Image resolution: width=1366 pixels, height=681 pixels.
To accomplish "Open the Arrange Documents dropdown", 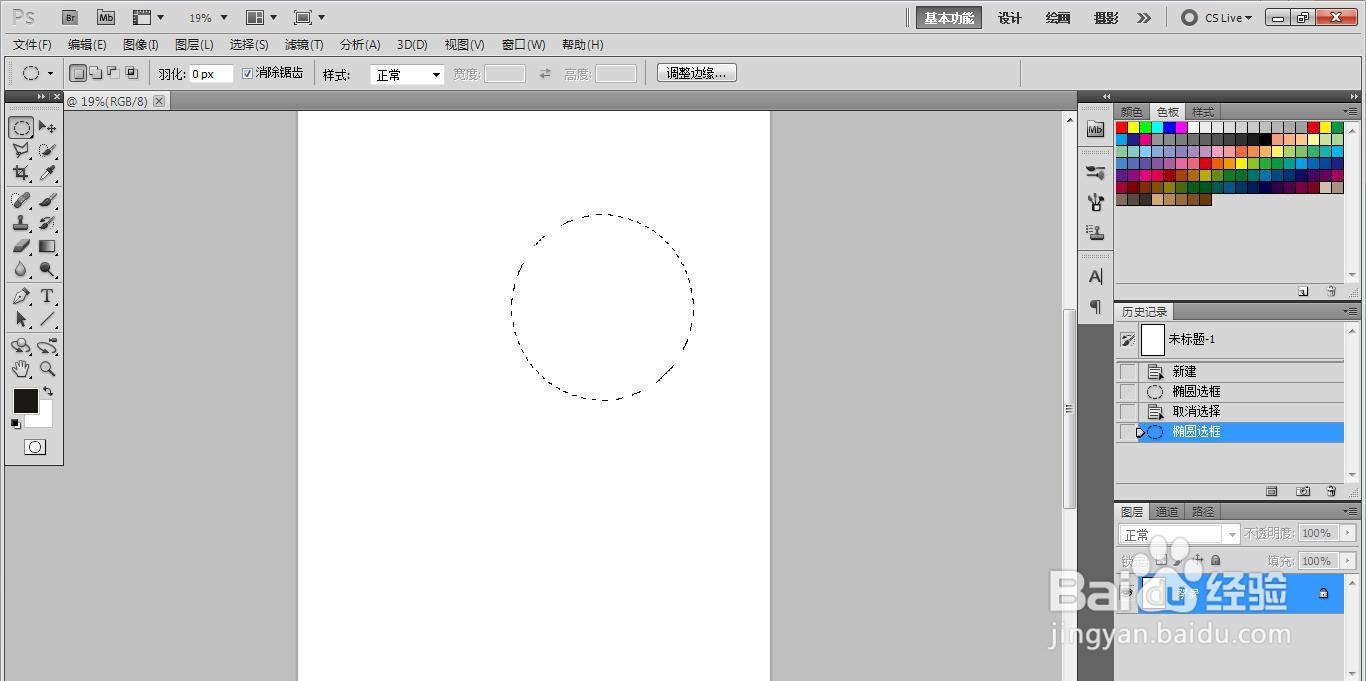I will click(x=261, y=18).
